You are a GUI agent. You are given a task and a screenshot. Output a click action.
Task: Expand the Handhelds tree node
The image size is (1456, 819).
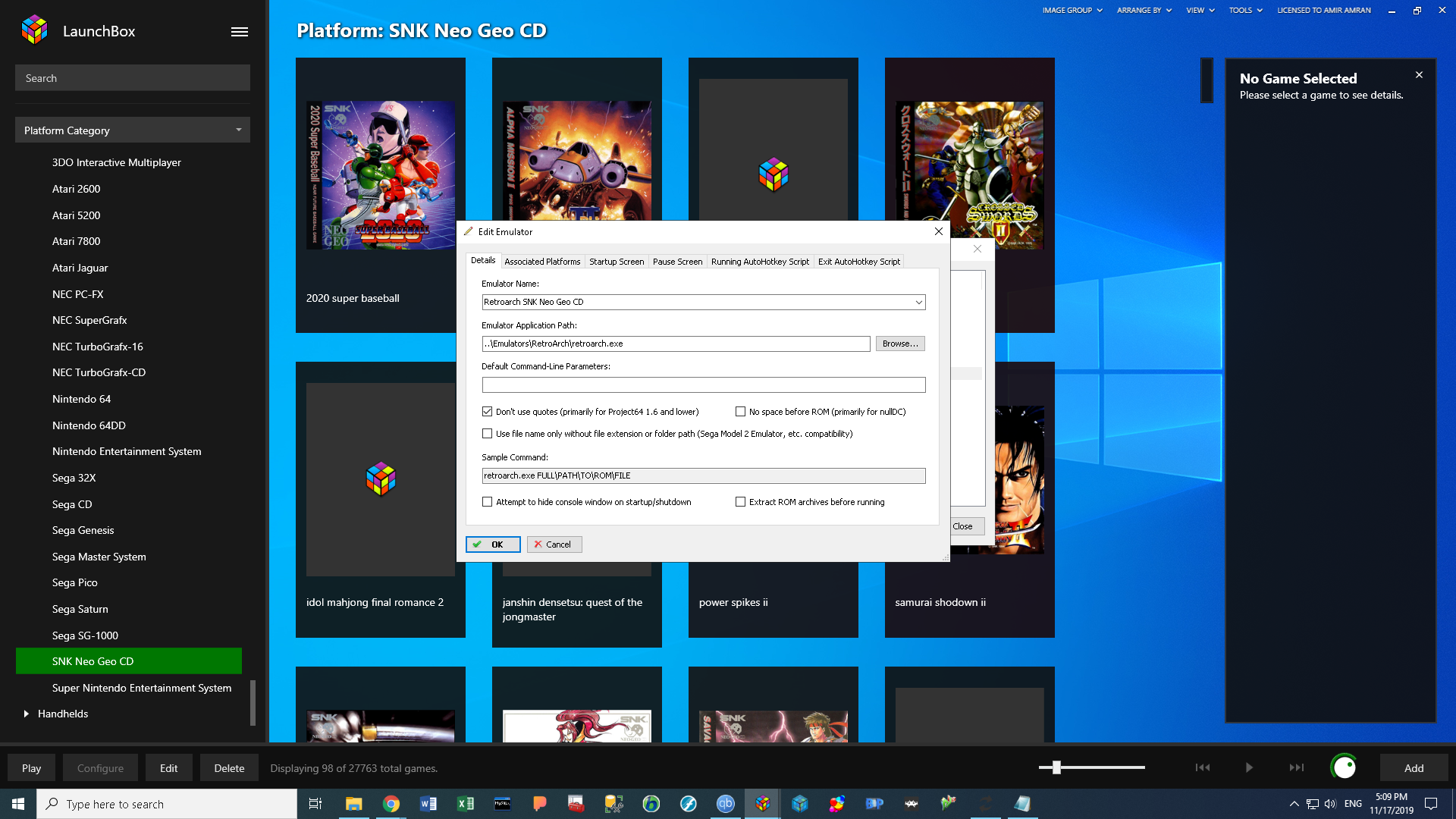pyautogui.click(x=27, y=714)
